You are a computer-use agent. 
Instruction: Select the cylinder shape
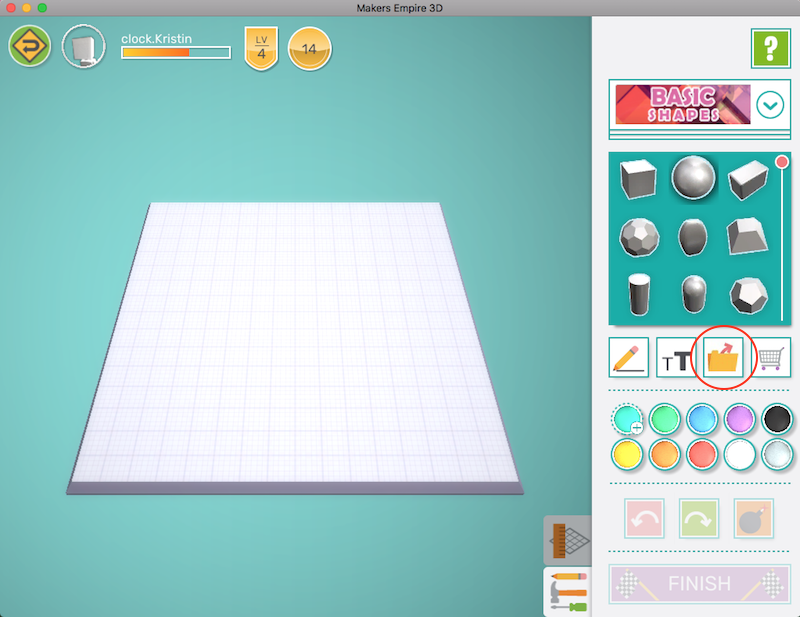point(639,294)
